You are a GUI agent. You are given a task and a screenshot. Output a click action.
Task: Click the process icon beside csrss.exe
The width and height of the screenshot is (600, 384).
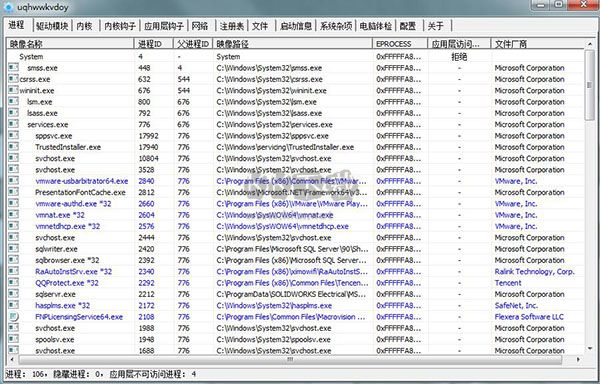click(13, 79)
